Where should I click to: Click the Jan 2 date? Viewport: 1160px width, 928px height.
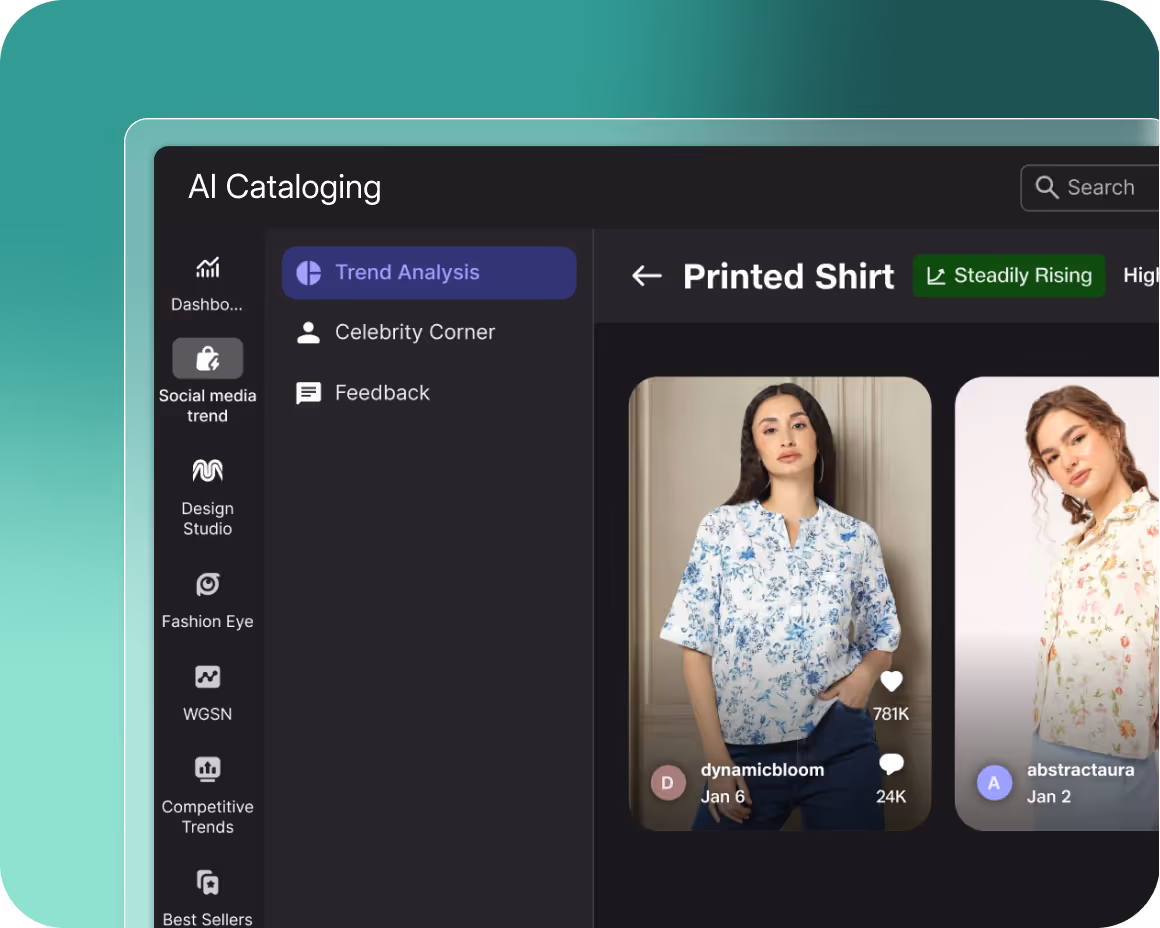(1048, 797)
